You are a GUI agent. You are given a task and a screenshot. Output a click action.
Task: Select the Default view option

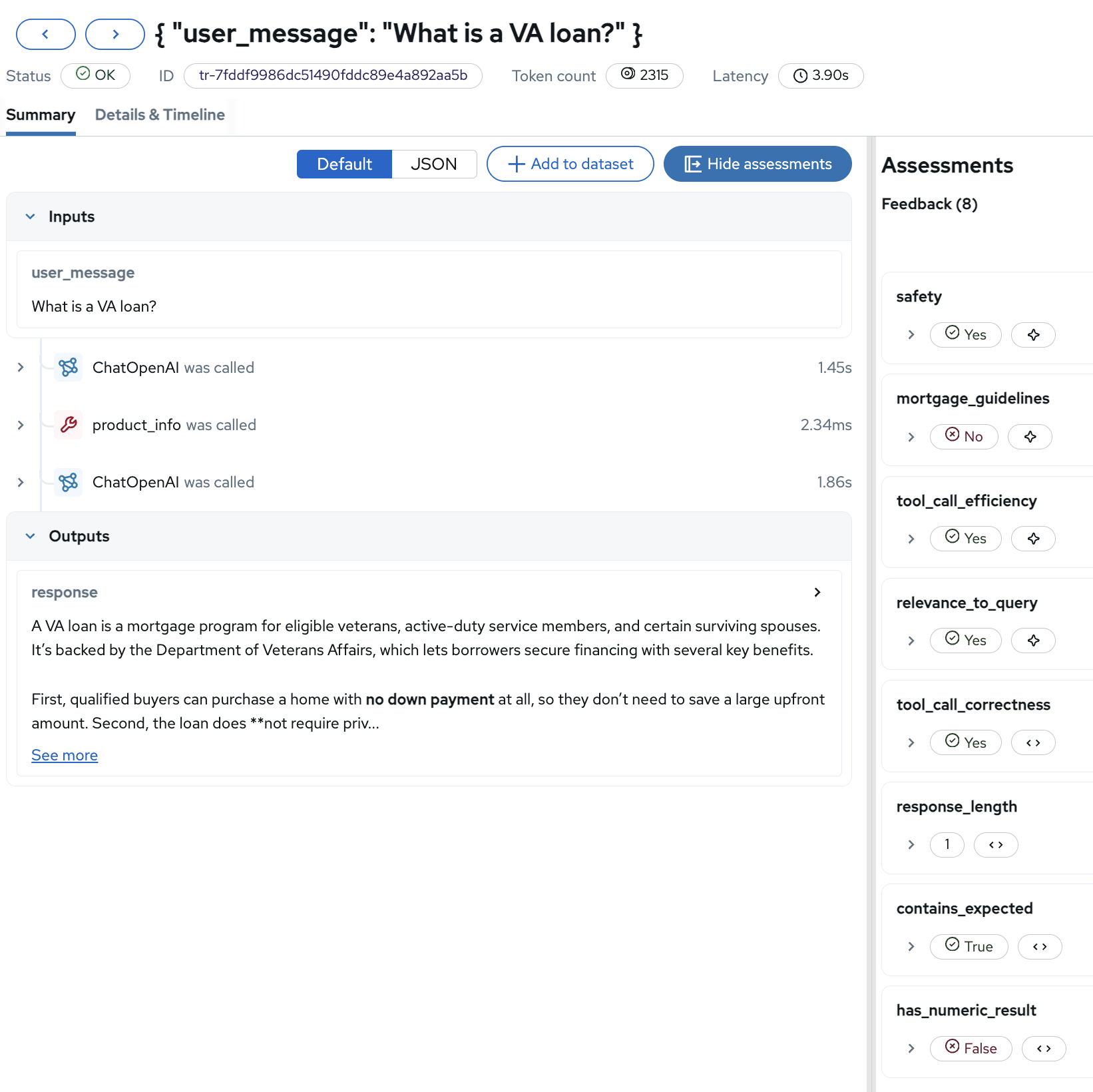click(344, 164)
